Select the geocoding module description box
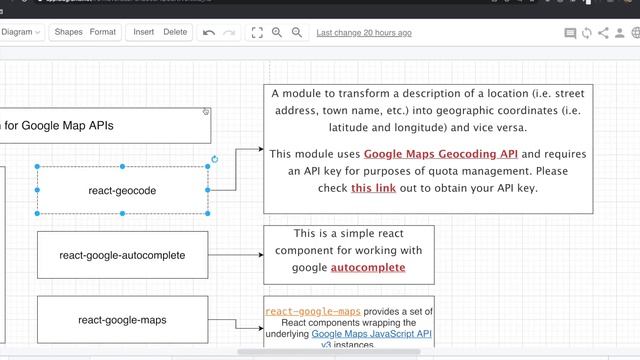This screenshot has width=640, height=360. tap(428, 149)
